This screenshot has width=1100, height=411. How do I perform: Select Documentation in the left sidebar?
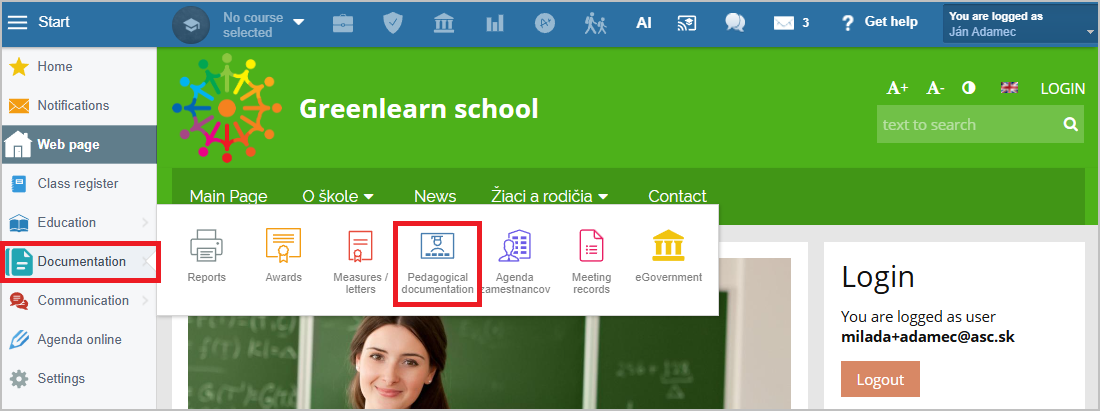[x=80, y=262]
